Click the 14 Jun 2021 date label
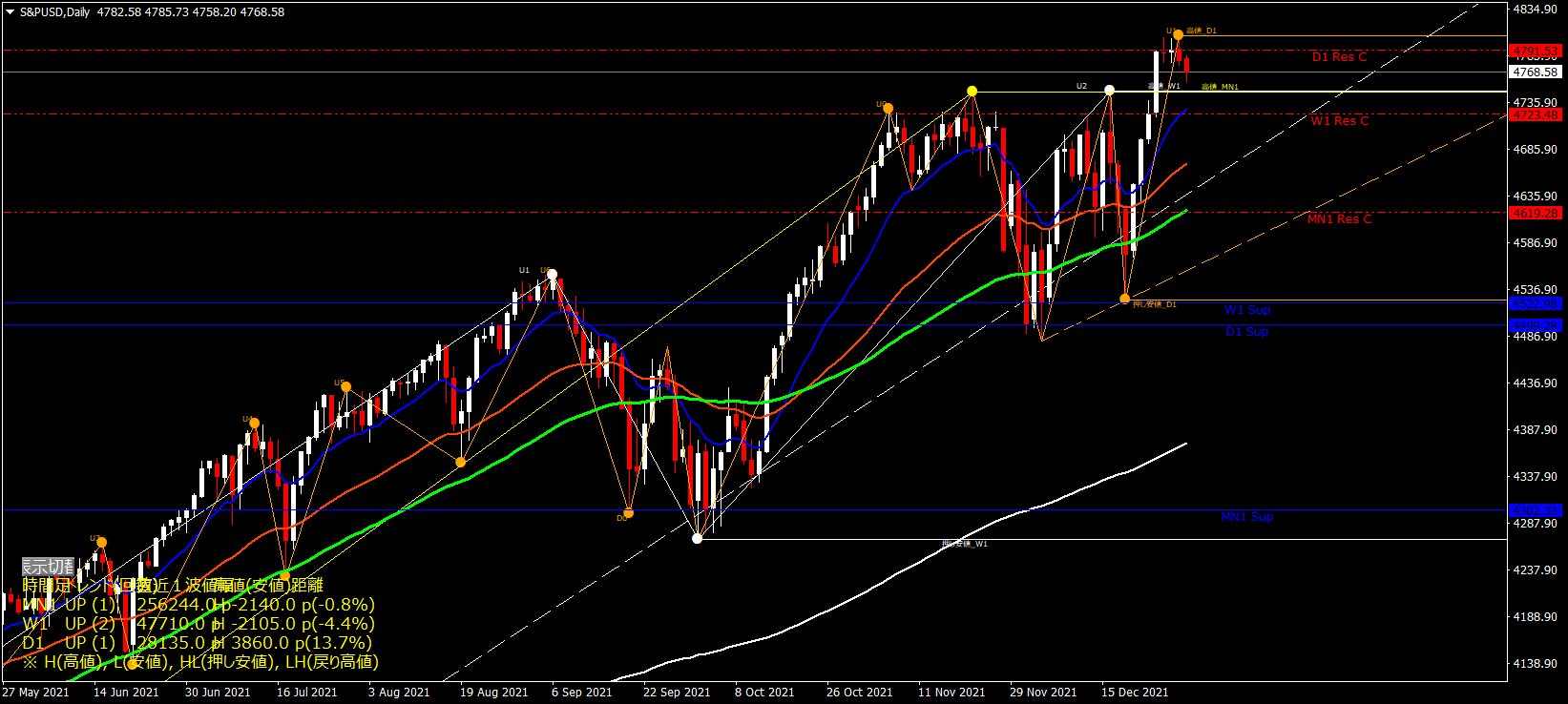This screenshot has width=1568, height=704. [126, 693]
